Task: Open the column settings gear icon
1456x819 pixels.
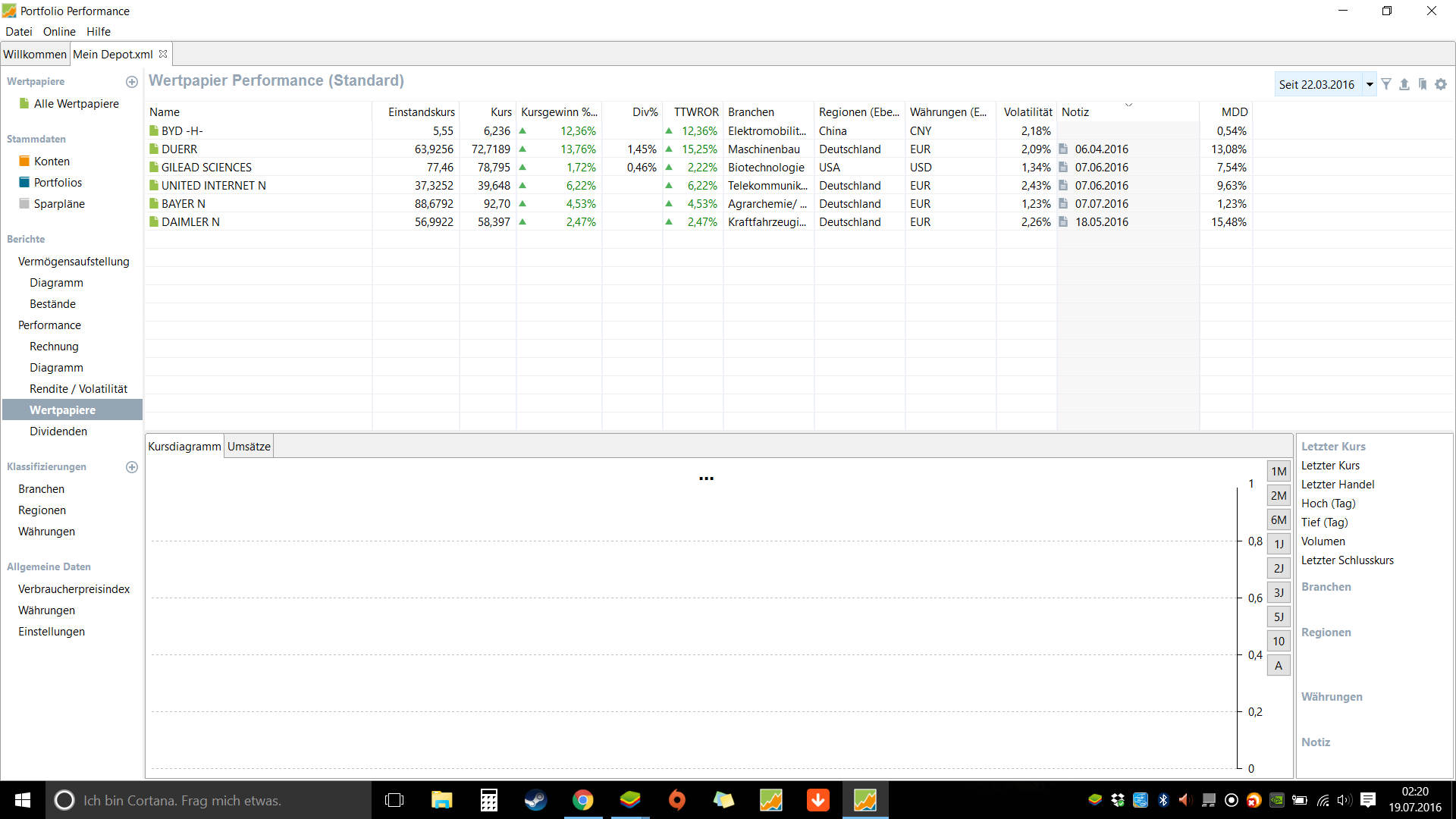Action: [1441, 84]
